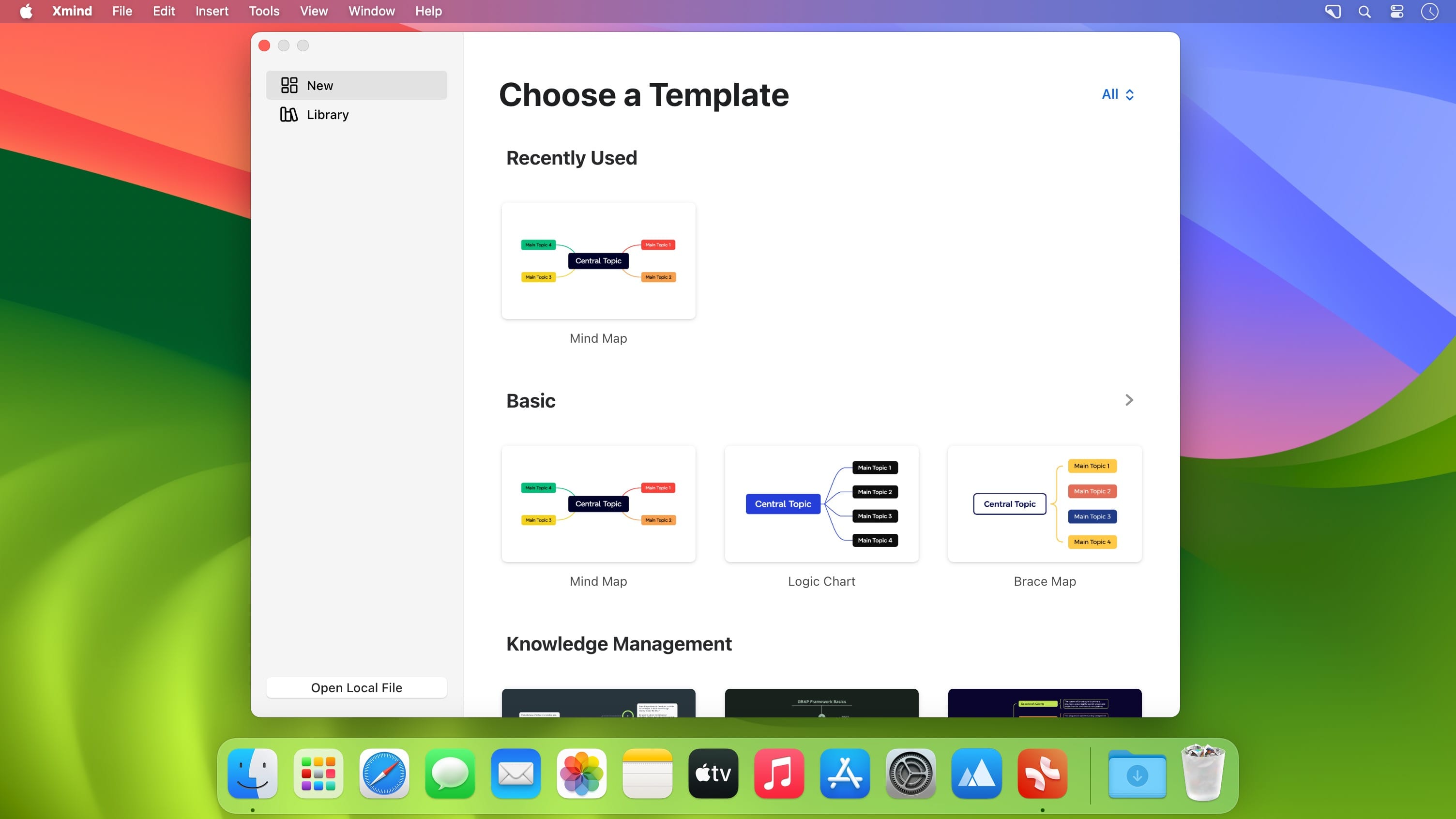This screenshot has width=1456, height=819.
Task: Launch Safari from the Dock
Action: (384, 773)
